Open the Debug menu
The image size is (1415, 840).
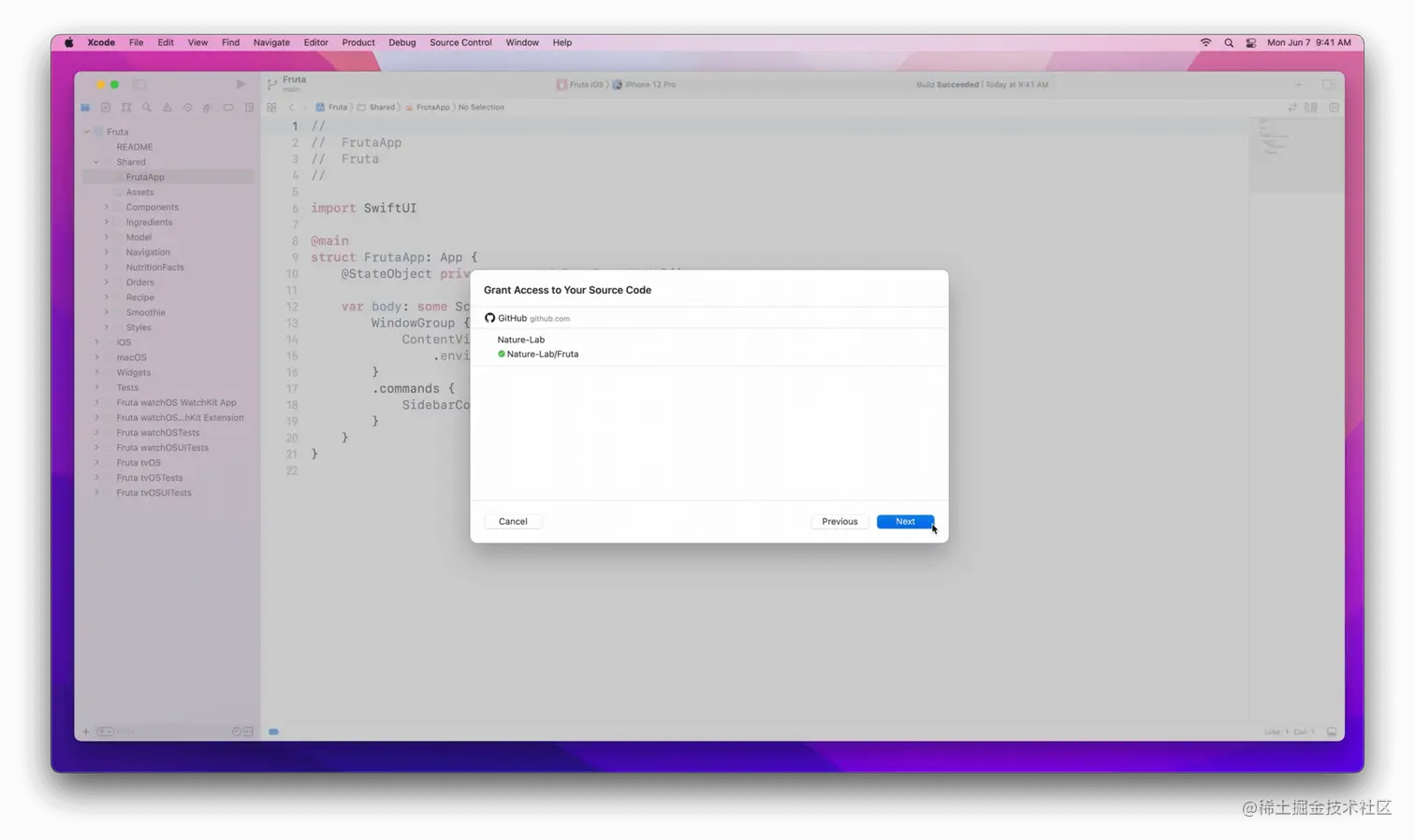tap(401, 42)
